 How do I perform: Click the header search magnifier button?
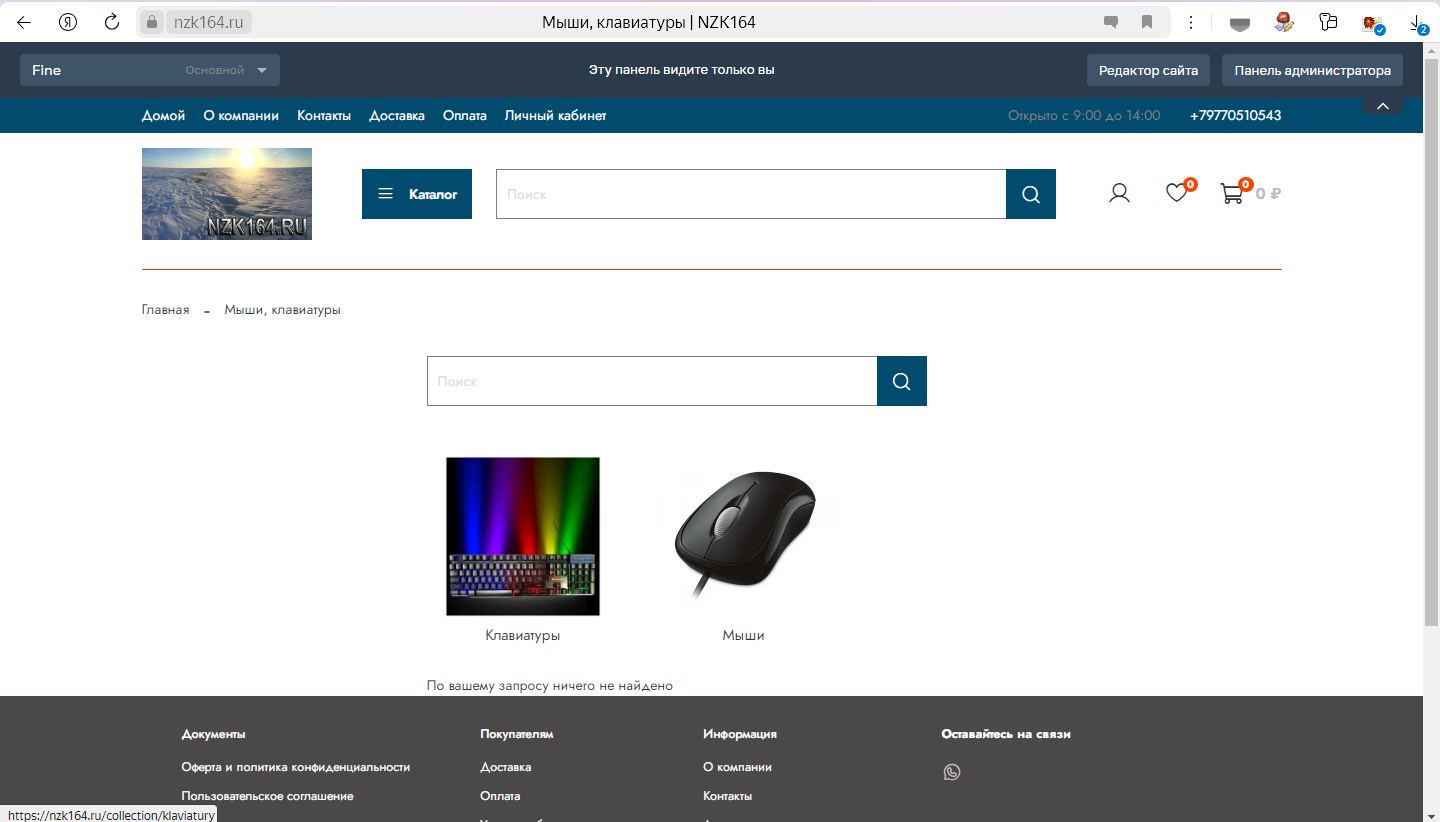(1031, 194)
